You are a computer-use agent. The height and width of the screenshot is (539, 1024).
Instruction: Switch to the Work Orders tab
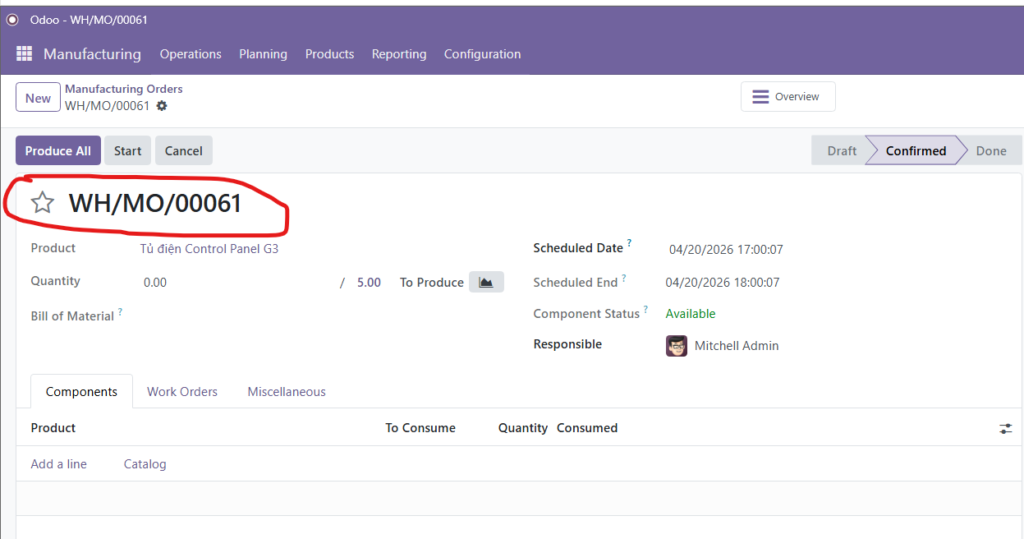(182, 392)
